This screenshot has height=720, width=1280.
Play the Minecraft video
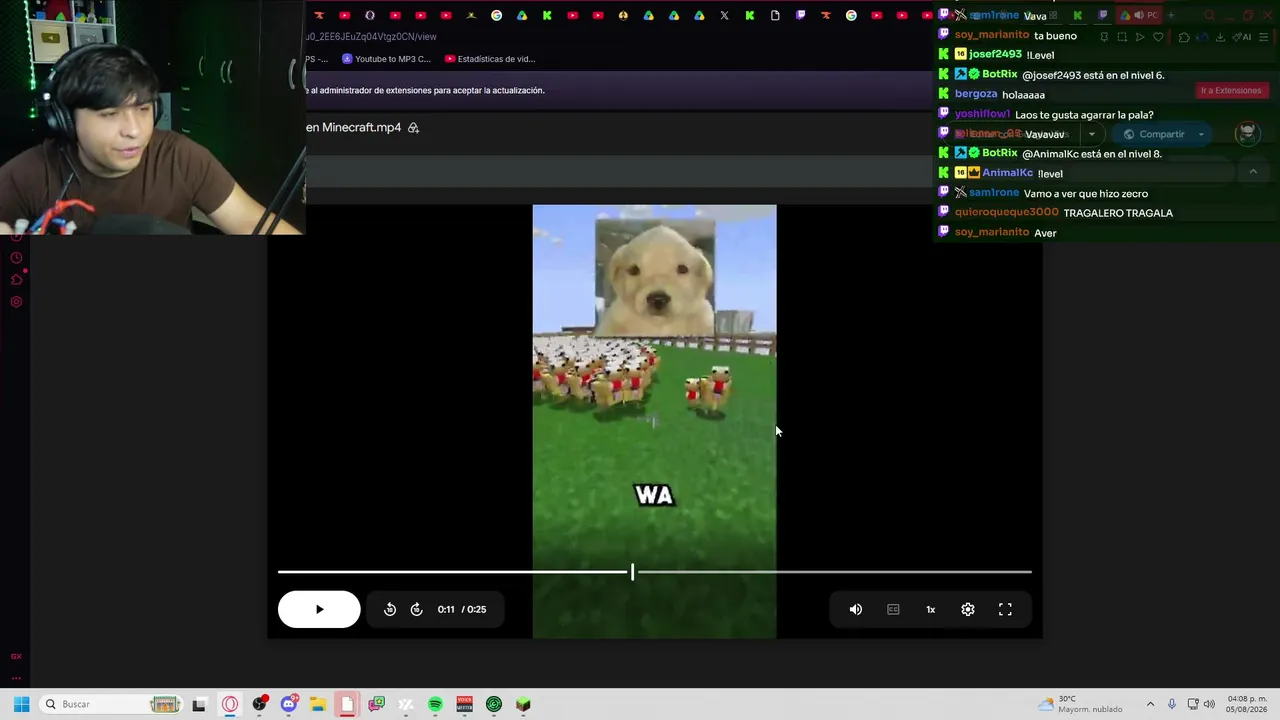click(x=319, y=609)
